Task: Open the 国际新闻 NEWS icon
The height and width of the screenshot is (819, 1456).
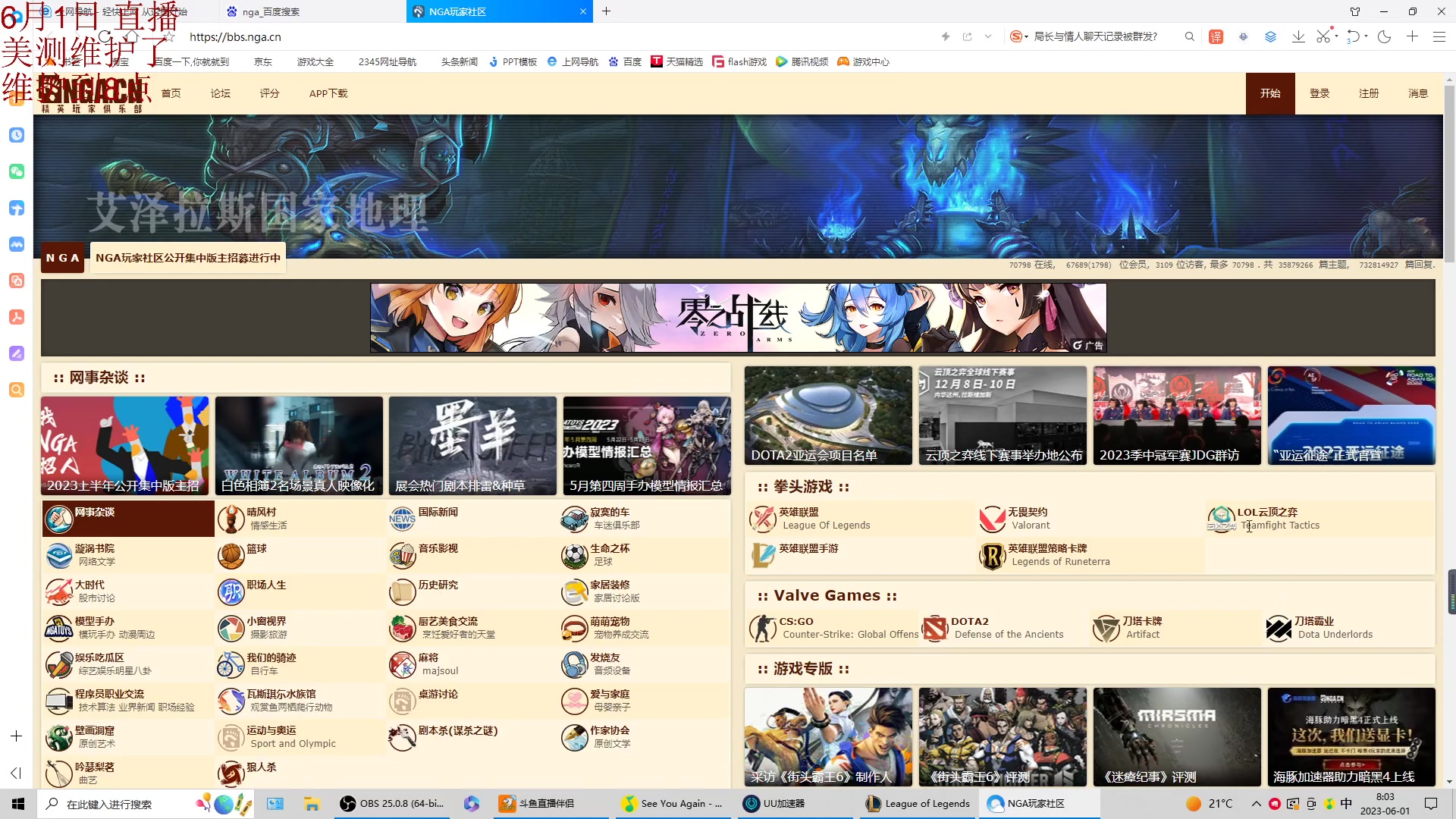Action: pos(402,519)
